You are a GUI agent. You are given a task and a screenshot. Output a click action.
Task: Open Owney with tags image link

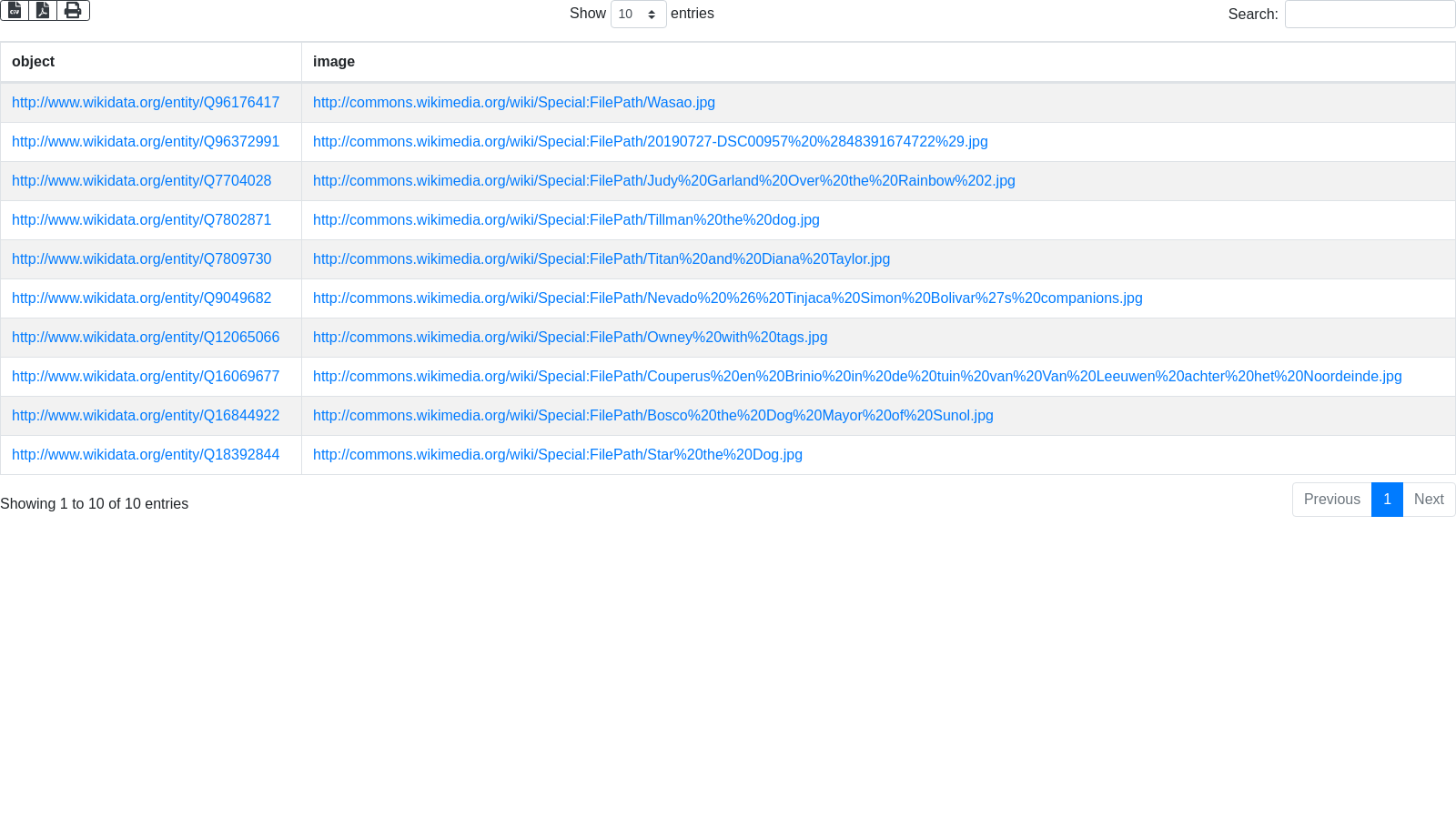(x=570, y=338)
